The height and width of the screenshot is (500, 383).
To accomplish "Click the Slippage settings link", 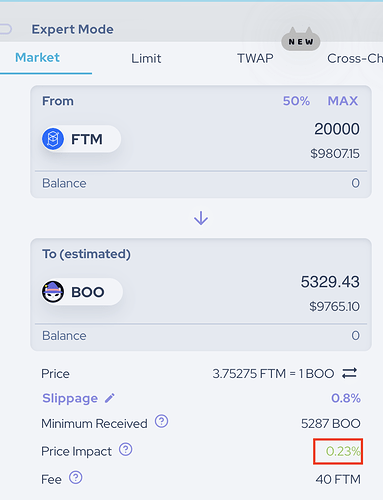I will point(70,398).
